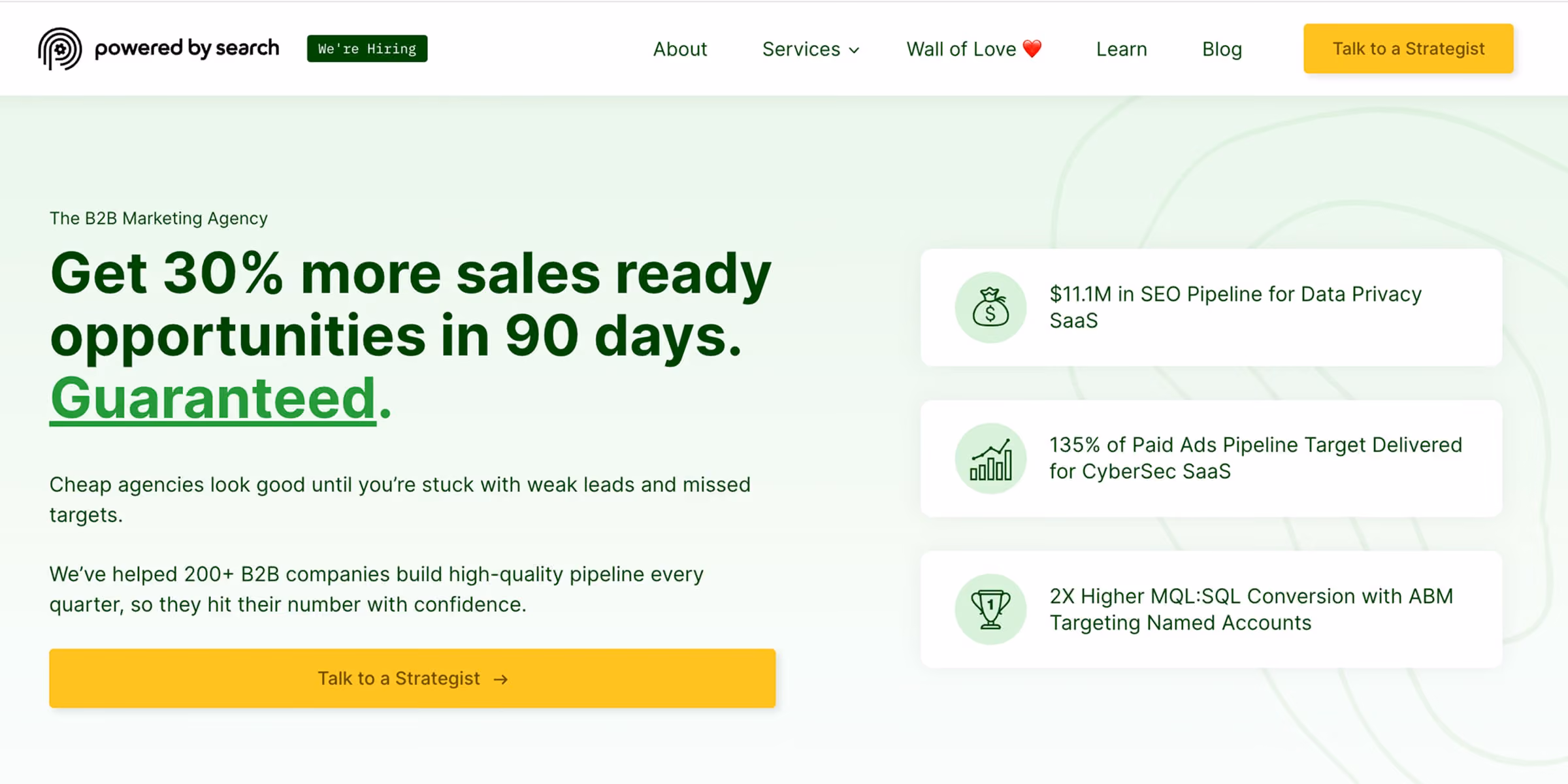Screen dimensions: 1568x784
Task: Click the money bag icon in SEO Pipeline card
Action: pos(990,307)
